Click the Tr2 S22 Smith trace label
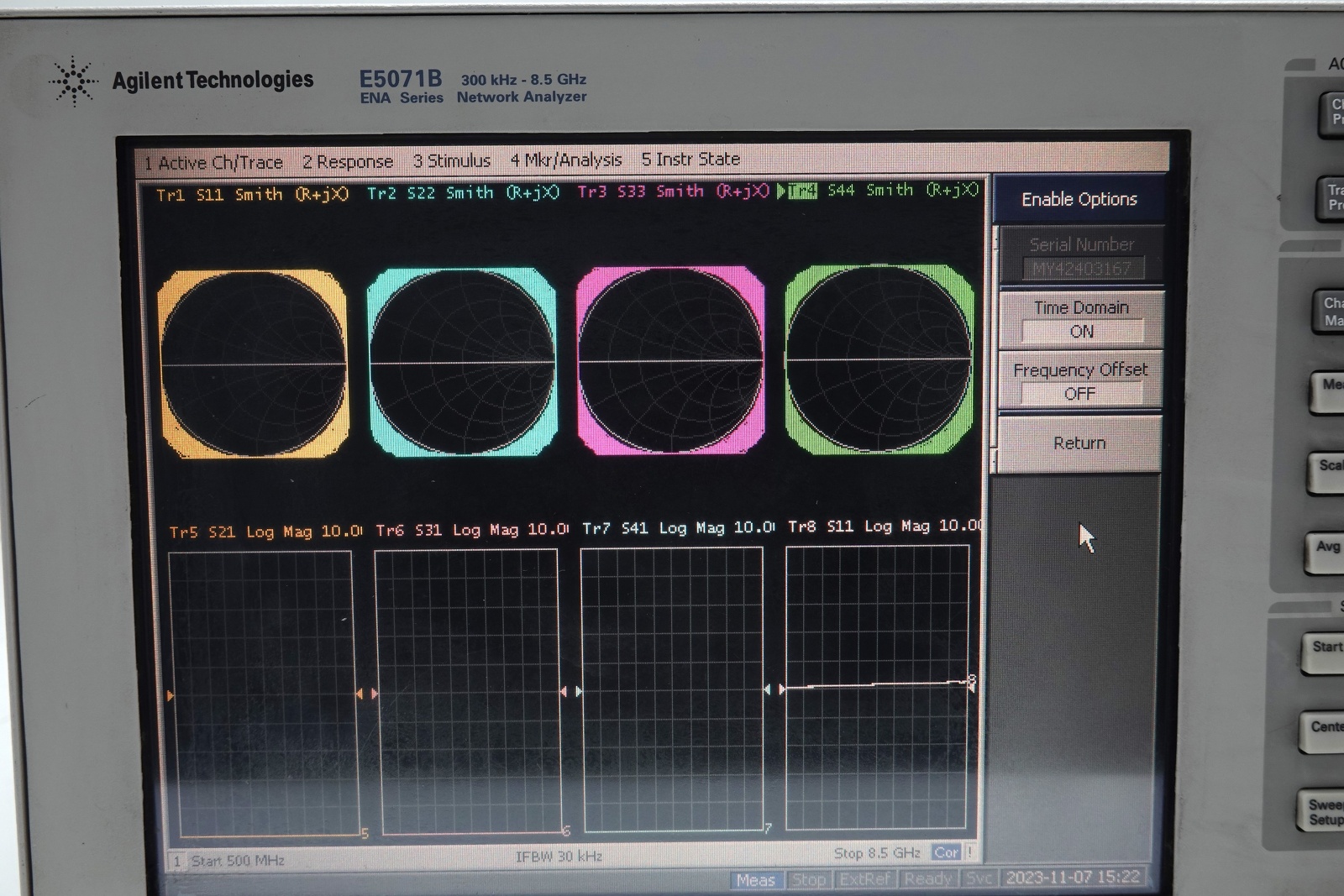 pos(463,193)
